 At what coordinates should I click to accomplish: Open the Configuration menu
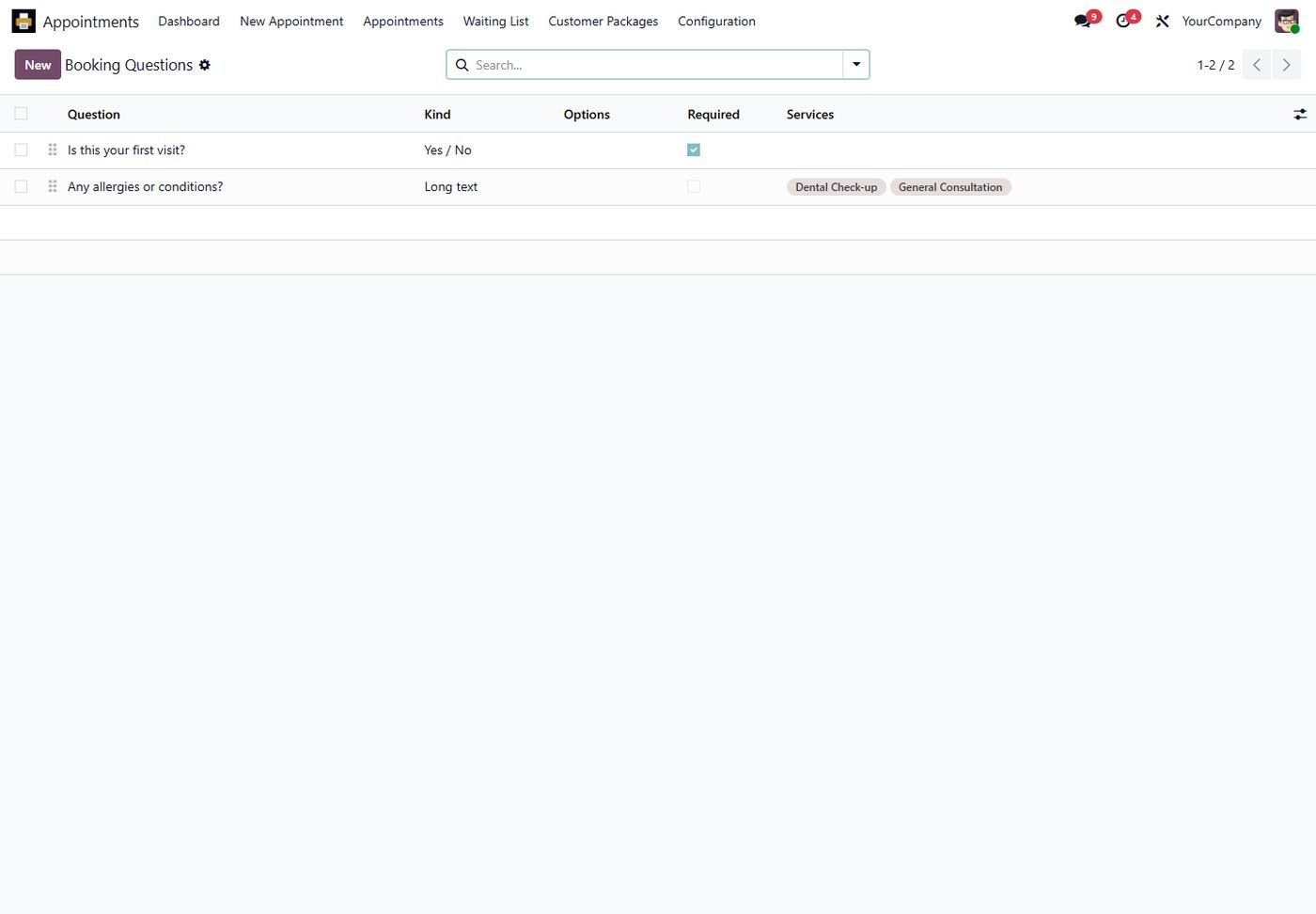[716, 21]
